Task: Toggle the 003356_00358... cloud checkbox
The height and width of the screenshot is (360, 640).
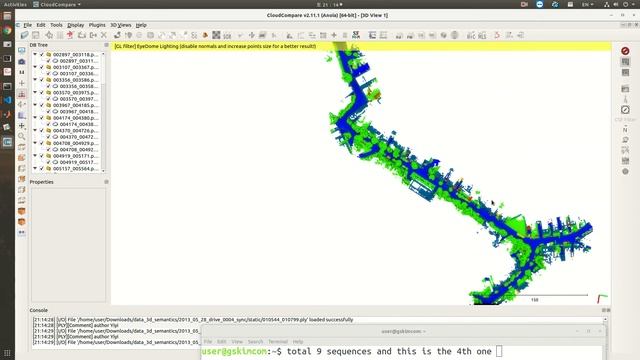Action: coord(48,86)
